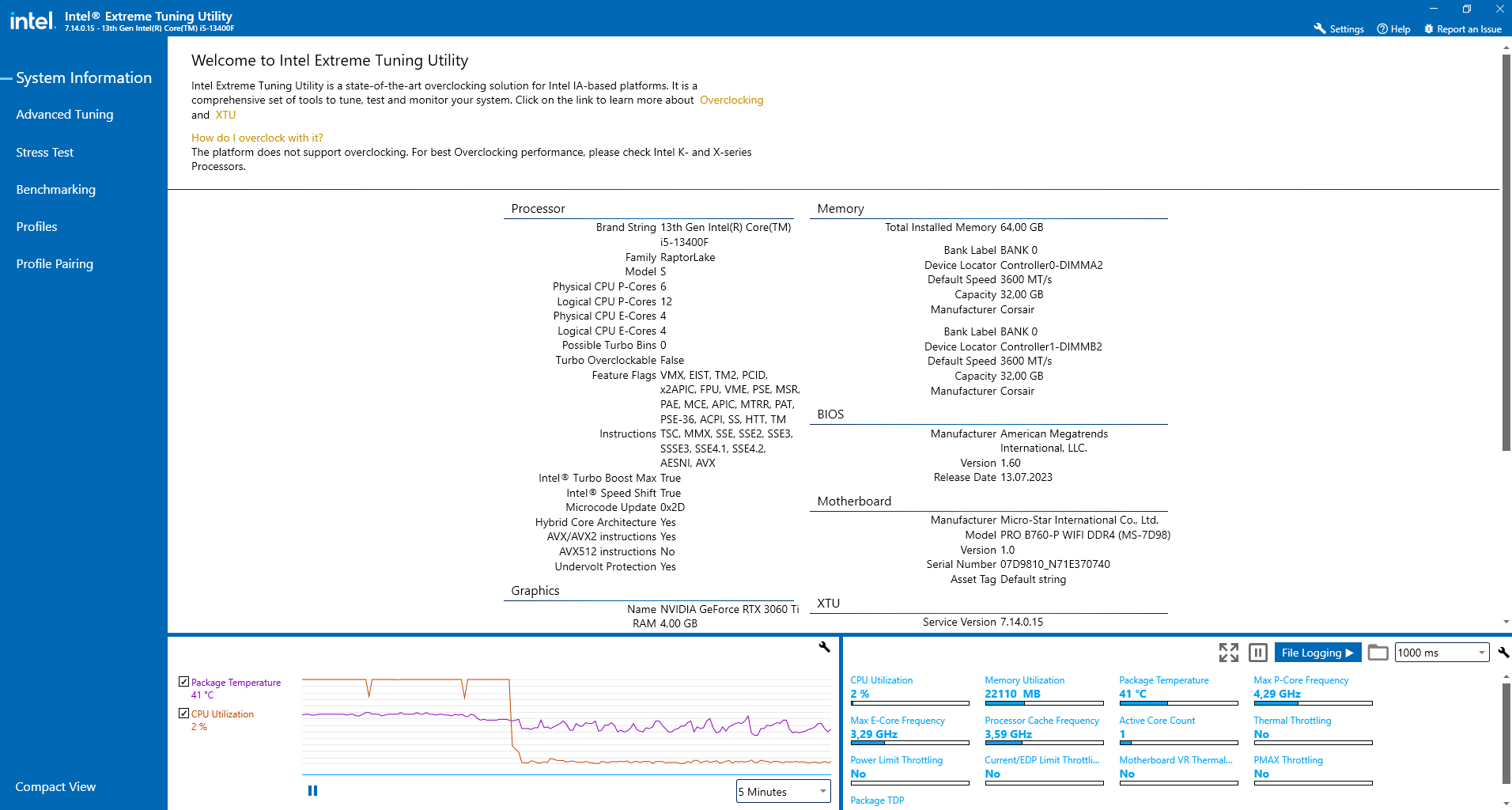This screenshot has width=1512, height=810.
Task: Click CPU Utilization monitor bar
Action: [909, 703]
